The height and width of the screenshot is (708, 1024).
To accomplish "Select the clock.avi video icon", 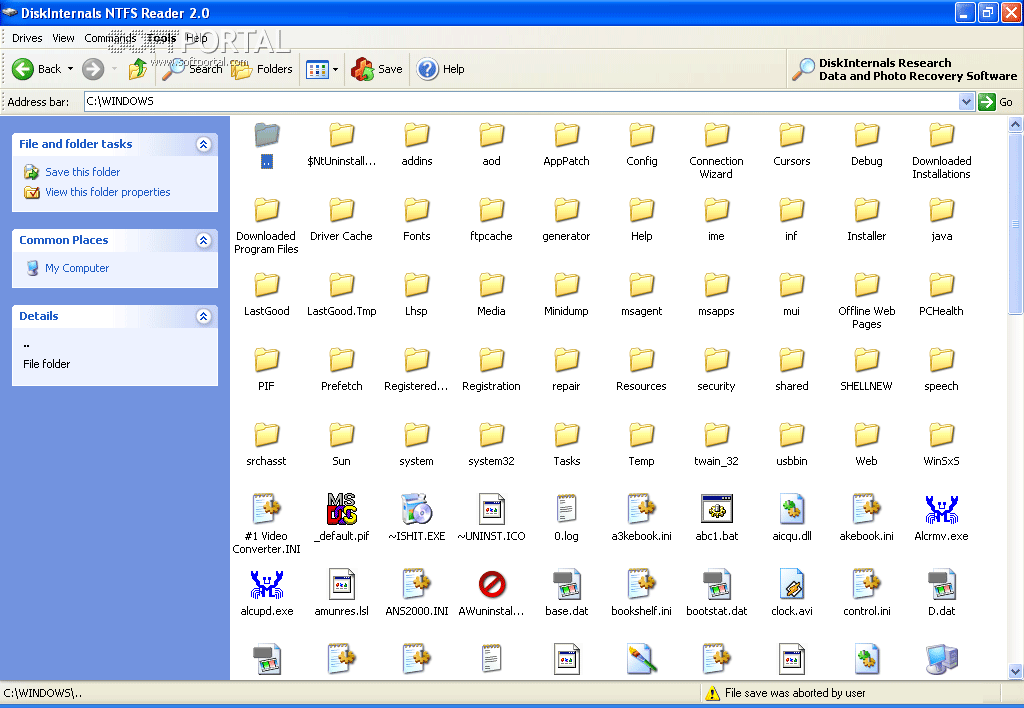I will coord(792,585).
